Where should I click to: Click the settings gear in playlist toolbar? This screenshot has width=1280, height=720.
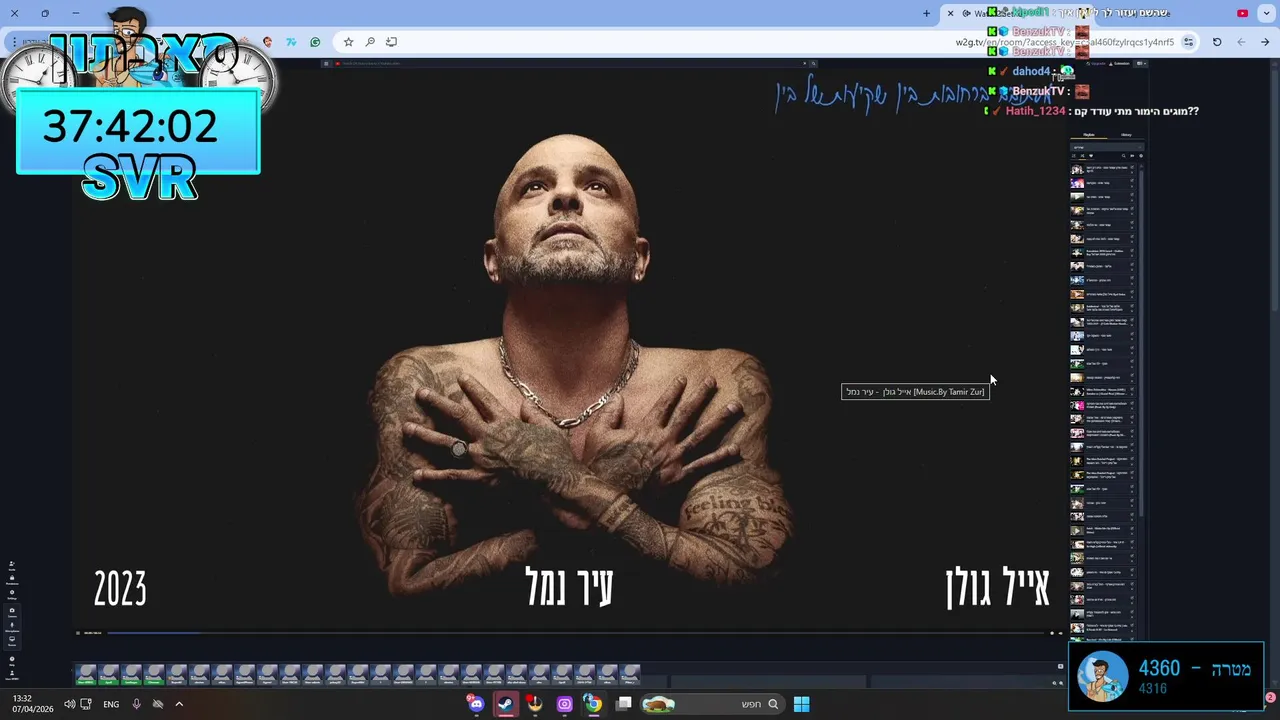point(1141,156)
